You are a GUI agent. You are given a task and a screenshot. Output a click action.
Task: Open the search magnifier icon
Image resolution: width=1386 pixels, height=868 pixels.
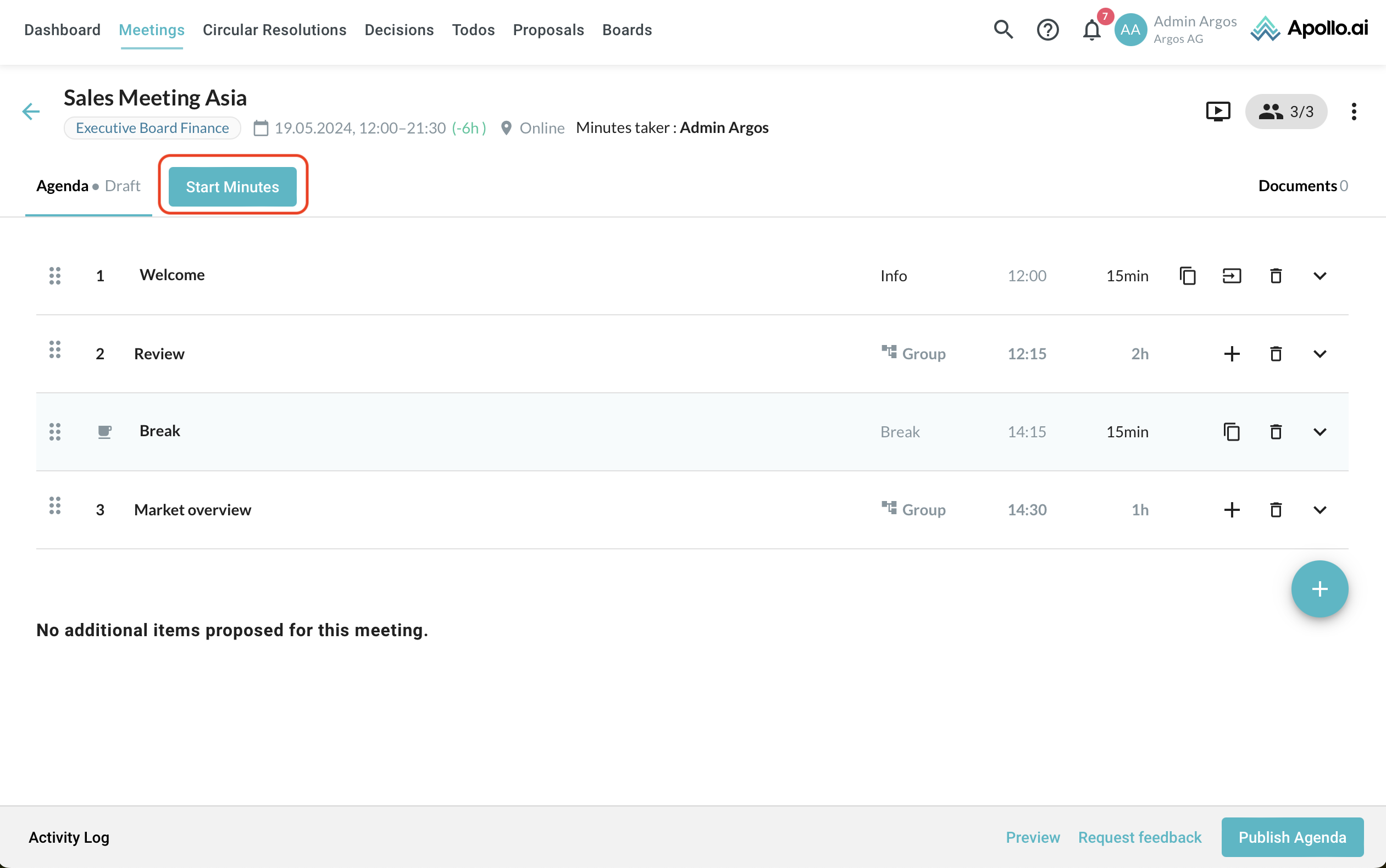[x=1003, y=29]
